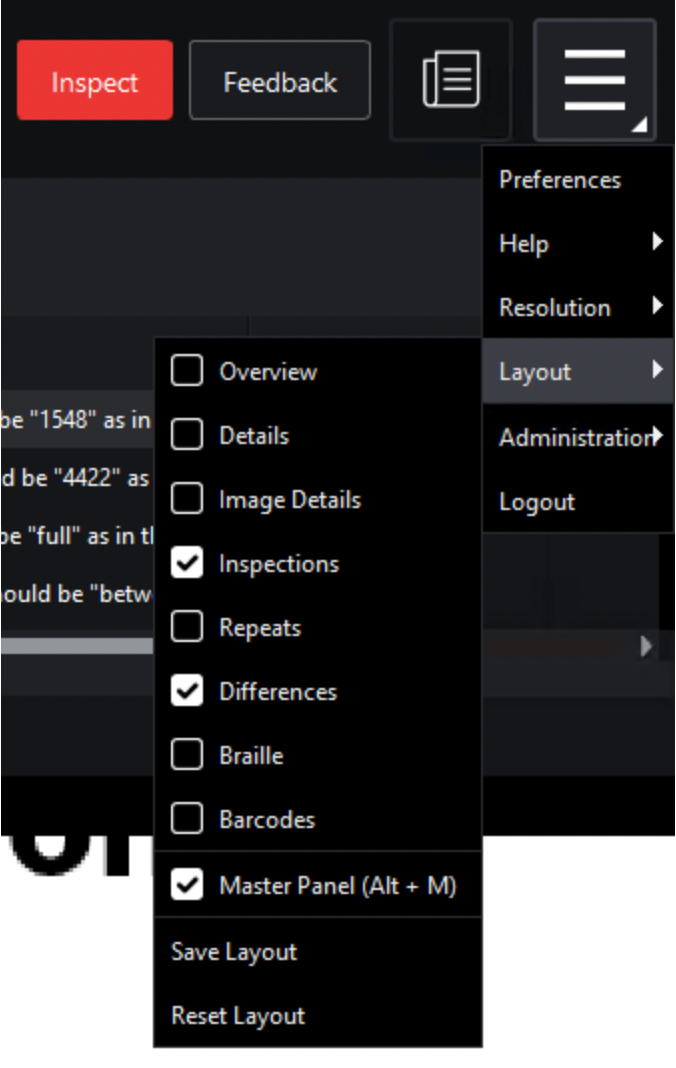Image resolution: width=676 pixels, height=1068 pixels.
Task: Uncheck the Differences panel checkbox
Action: 187,691
